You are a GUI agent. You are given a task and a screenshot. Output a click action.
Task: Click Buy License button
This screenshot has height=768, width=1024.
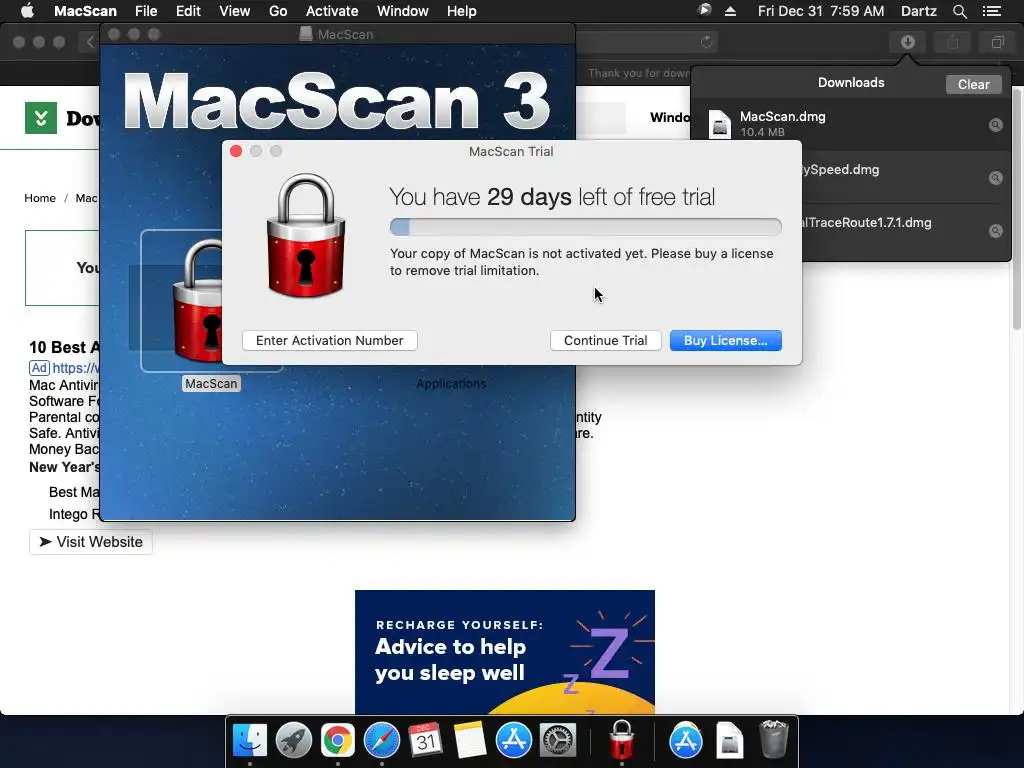point(726,340)
